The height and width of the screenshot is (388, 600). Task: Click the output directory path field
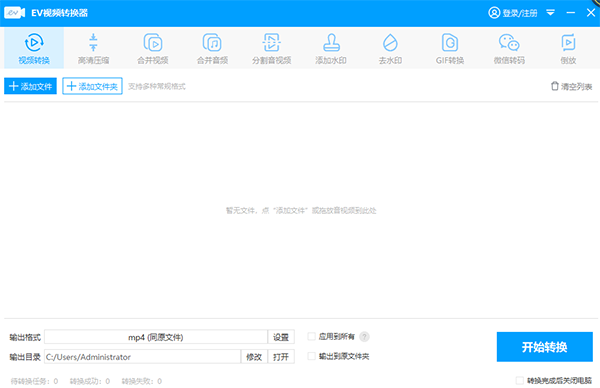pyautogui.click(x=142, y=357)
